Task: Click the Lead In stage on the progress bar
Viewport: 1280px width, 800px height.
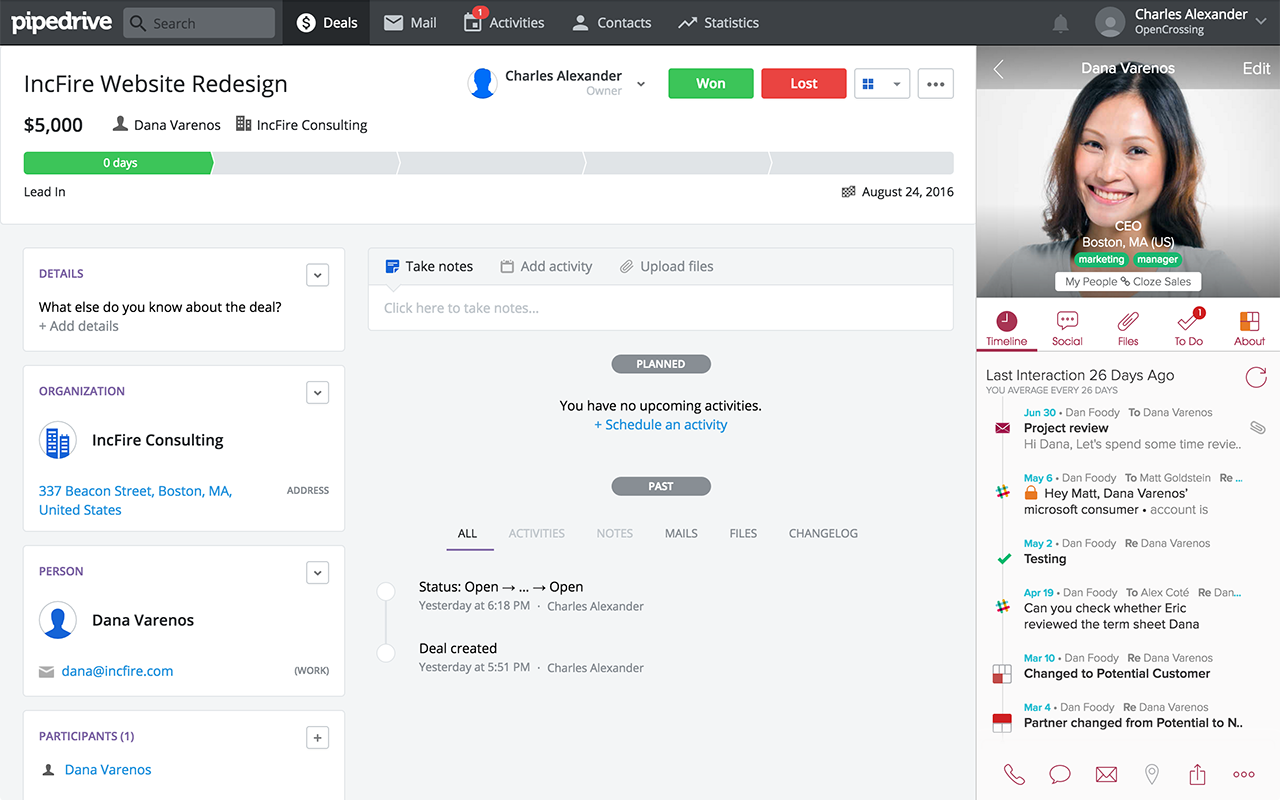Action: [x=117, y=162]
